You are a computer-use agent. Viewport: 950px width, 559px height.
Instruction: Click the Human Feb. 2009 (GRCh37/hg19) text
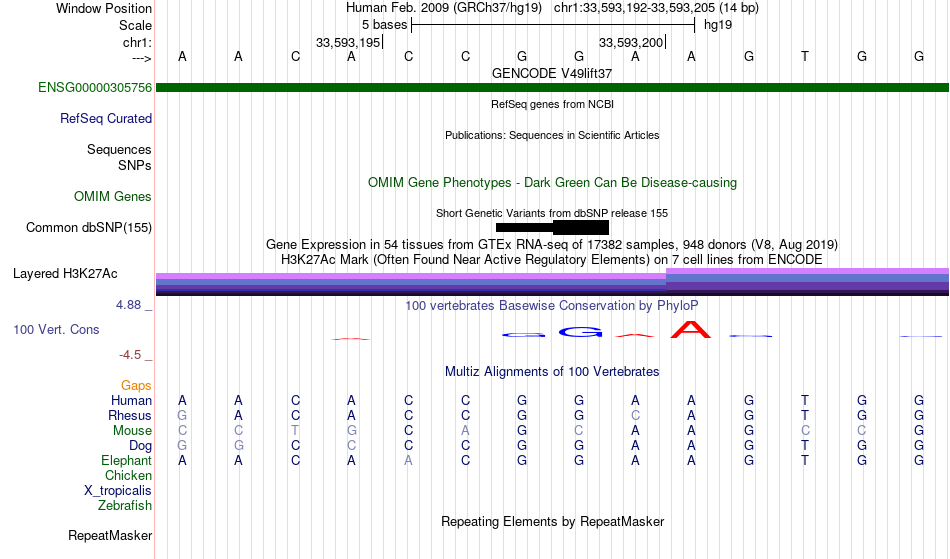pos(443,8)
